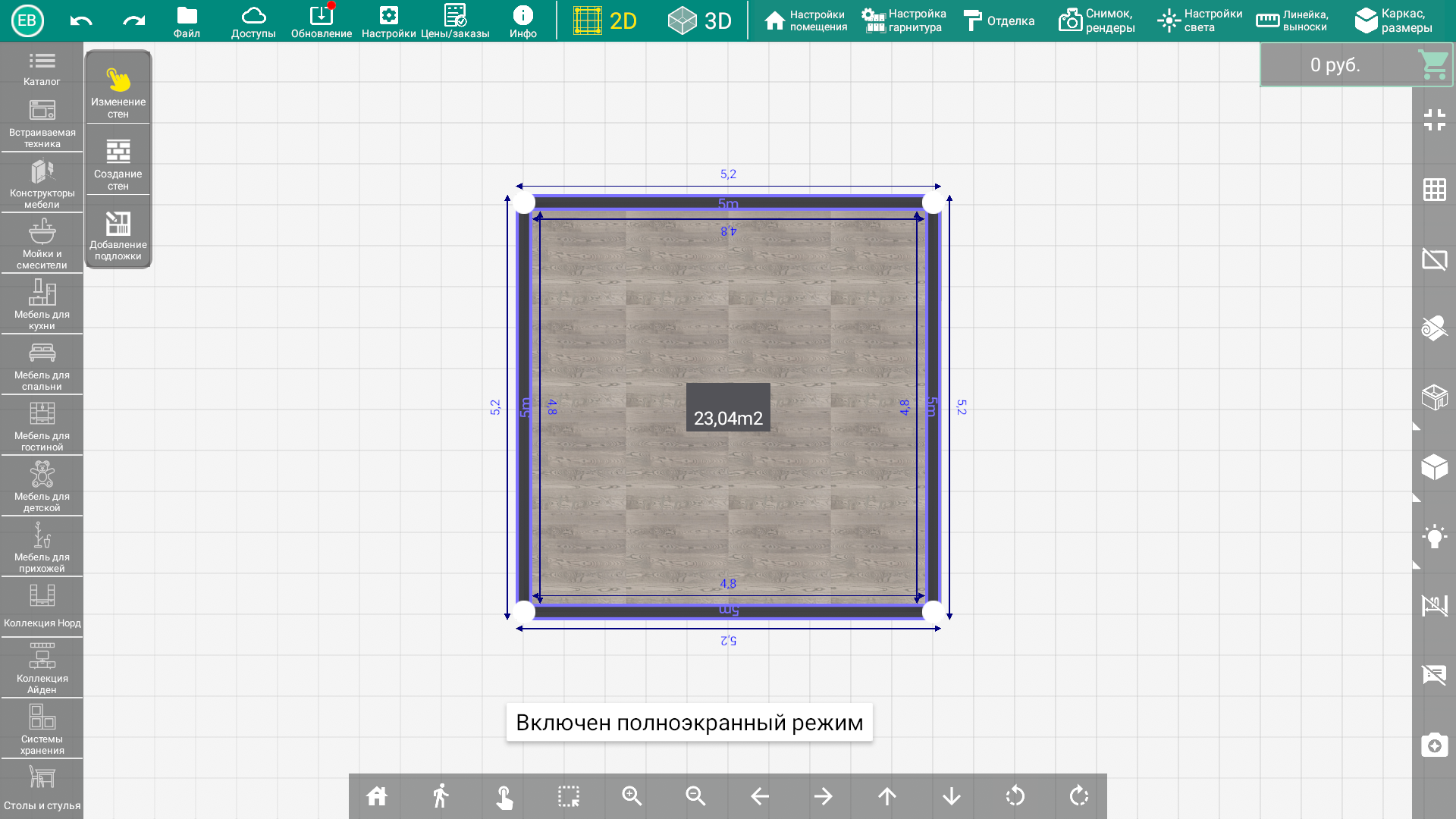Open Столы и стулья category

[42, 789]
